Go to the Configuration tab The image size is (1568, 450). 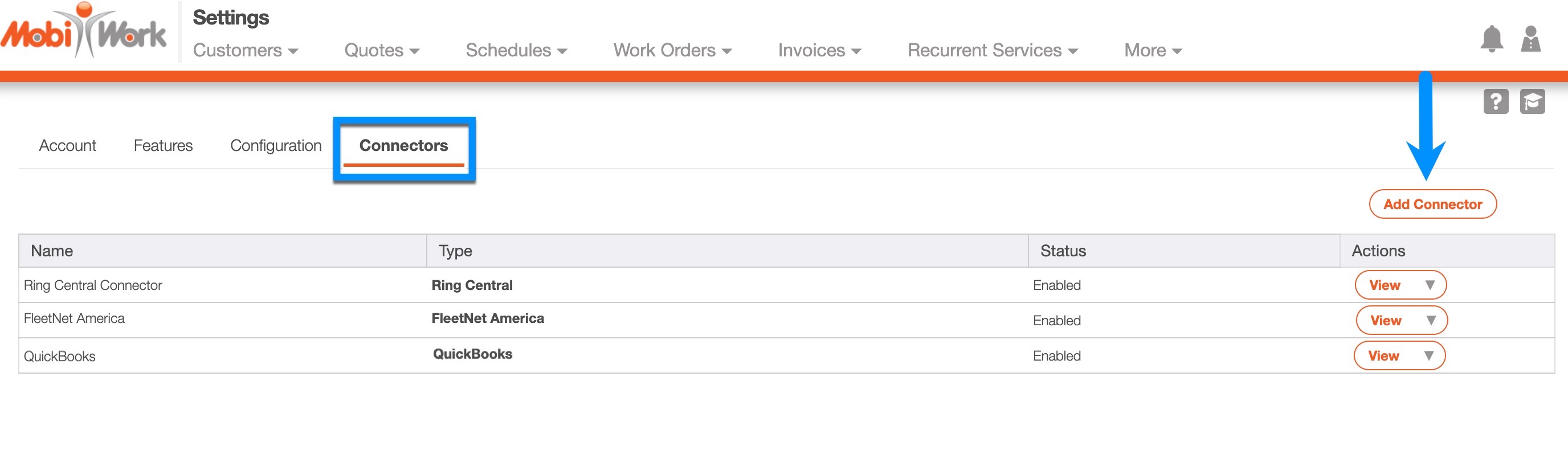click(276, 146)
